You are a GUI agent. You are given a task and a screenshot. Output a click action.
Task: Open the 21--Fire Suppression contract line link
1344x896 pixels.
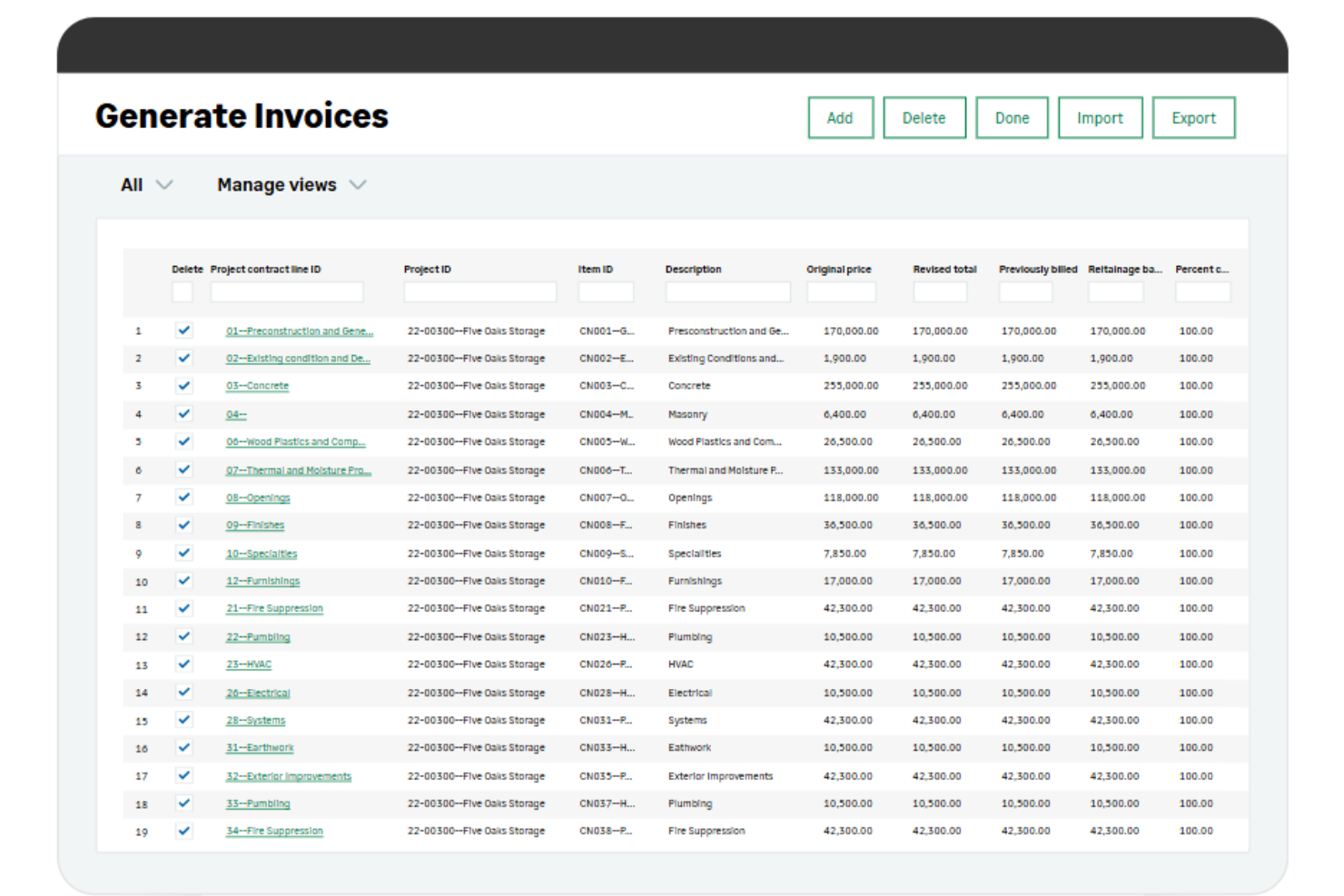pyautogui.click(x=273, y=608)
